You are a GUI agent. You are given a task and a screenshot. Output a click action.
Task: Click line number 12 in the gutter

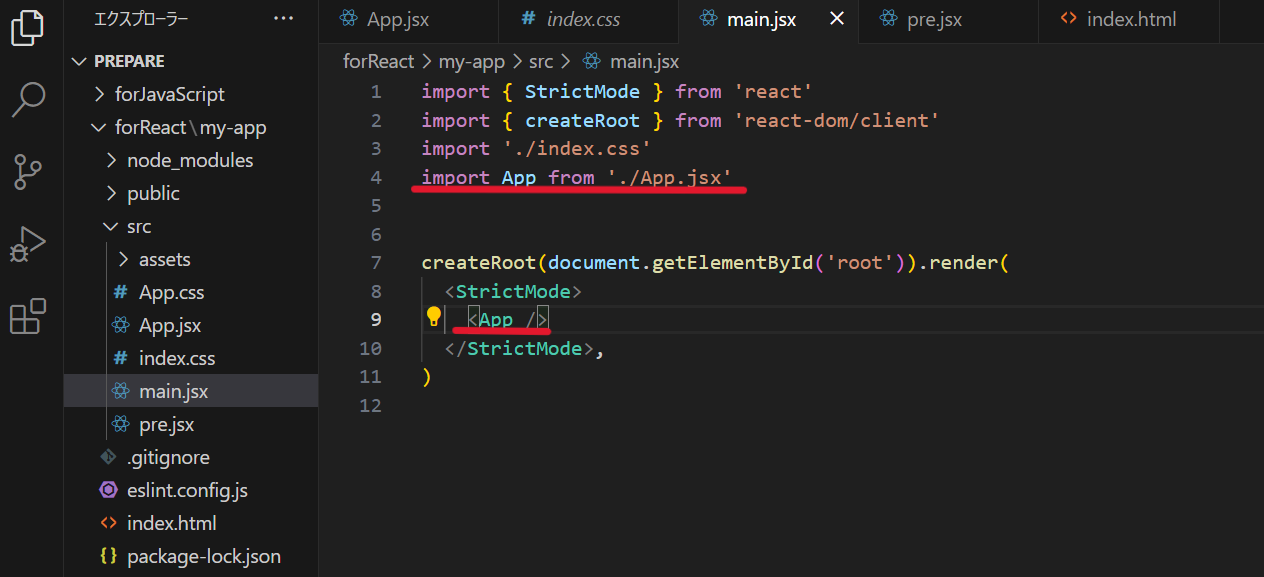pyautogui.click(x=370, y=405)
